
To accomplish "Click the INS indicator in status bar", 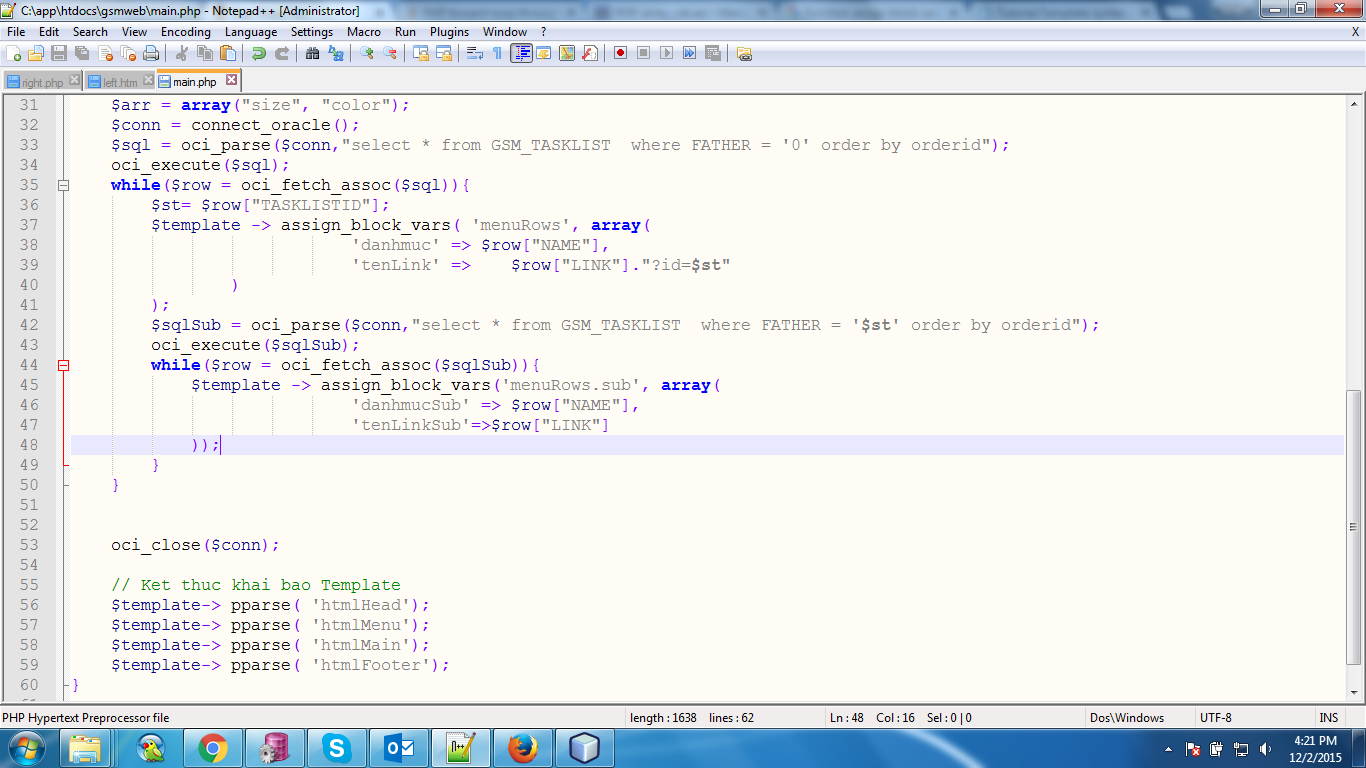I will click(x=1328, y=717).
